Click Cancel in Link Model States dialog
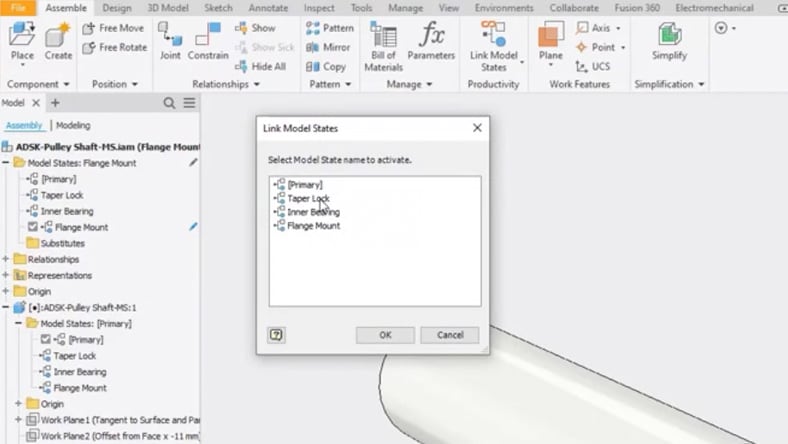 pyautogui.click(x=450, y=335)
